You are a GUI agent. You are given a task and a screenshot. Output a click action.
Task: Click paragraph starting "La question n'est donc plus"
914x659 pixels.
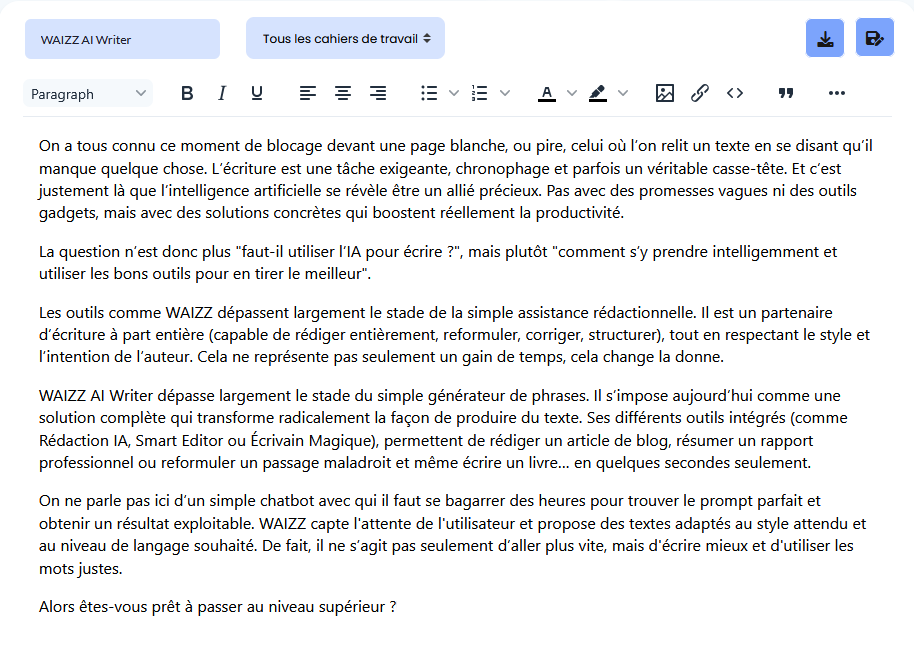coord(438,263)
